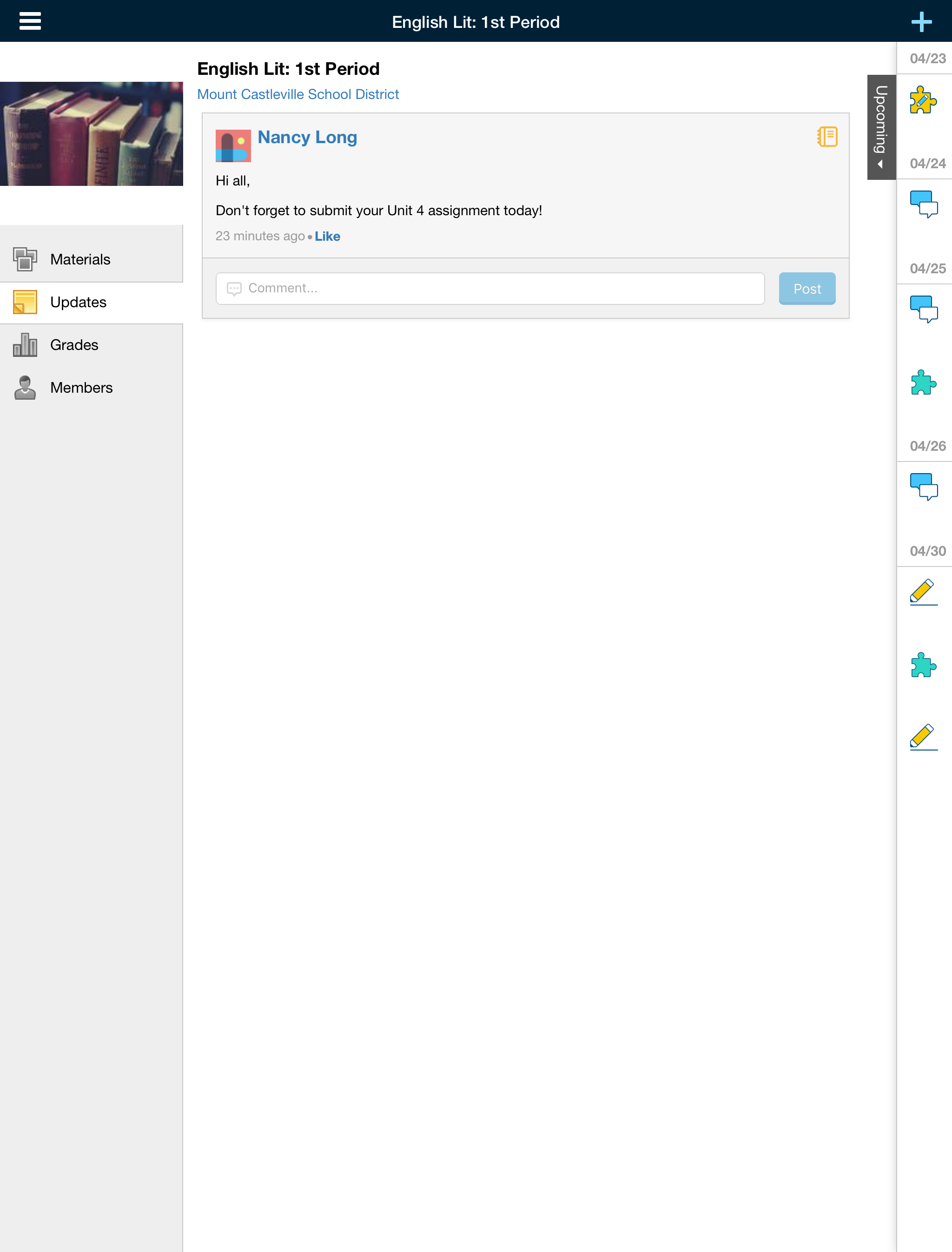
Task: Open the first discussion icon under 04/25
Action: (x=923, y=310)
